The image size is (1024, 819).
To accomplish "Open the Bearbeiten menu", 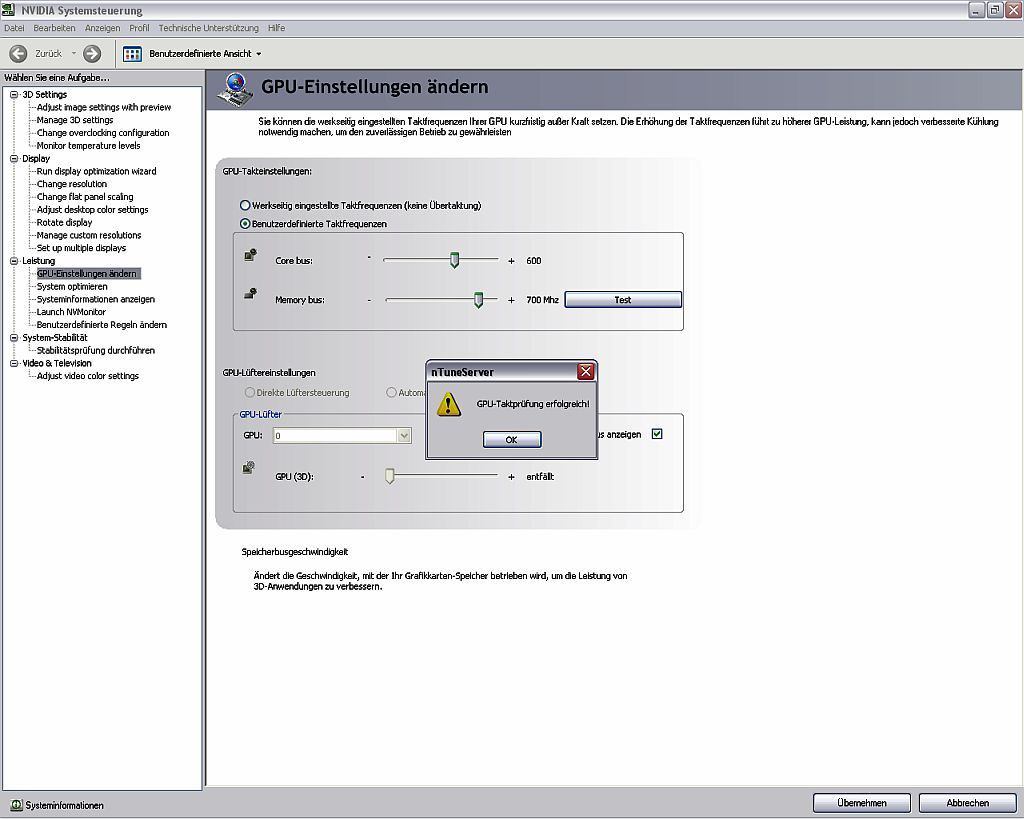I will coord(54,28).
